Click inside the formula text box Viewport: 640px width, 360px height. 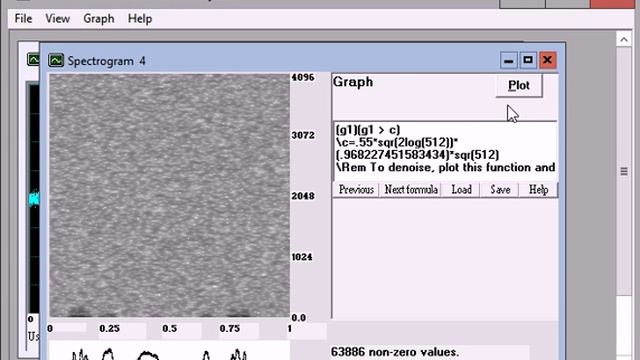point(445,151)
